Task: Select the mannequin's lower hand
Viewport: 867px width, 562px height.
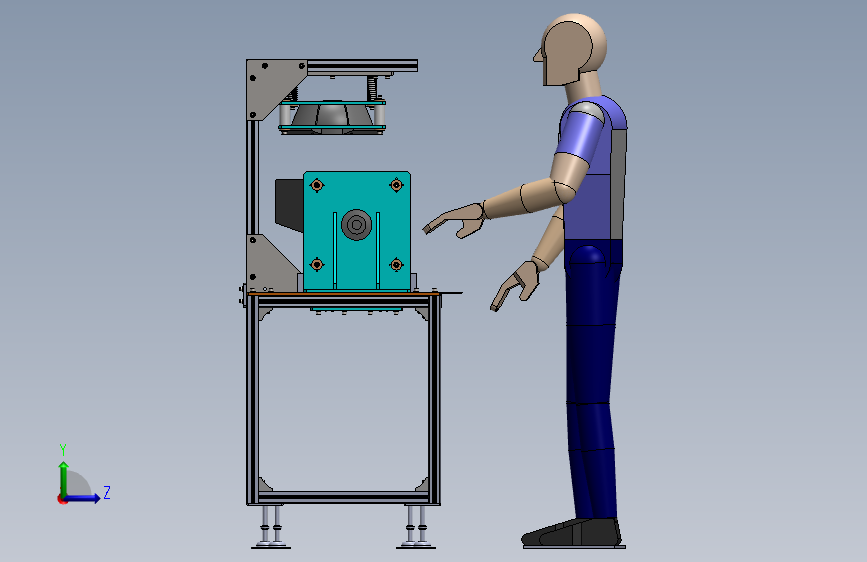Action: click(514, 285)
